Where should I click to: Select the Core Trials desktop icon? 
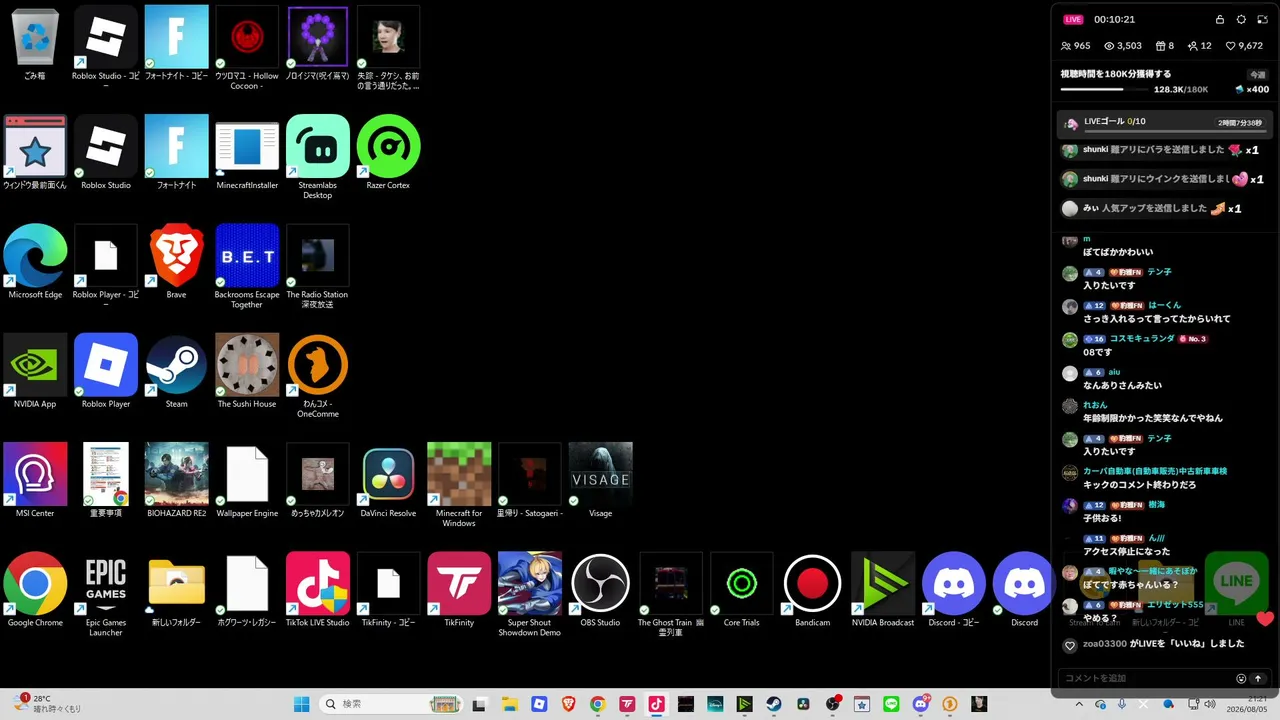[741, 590]
